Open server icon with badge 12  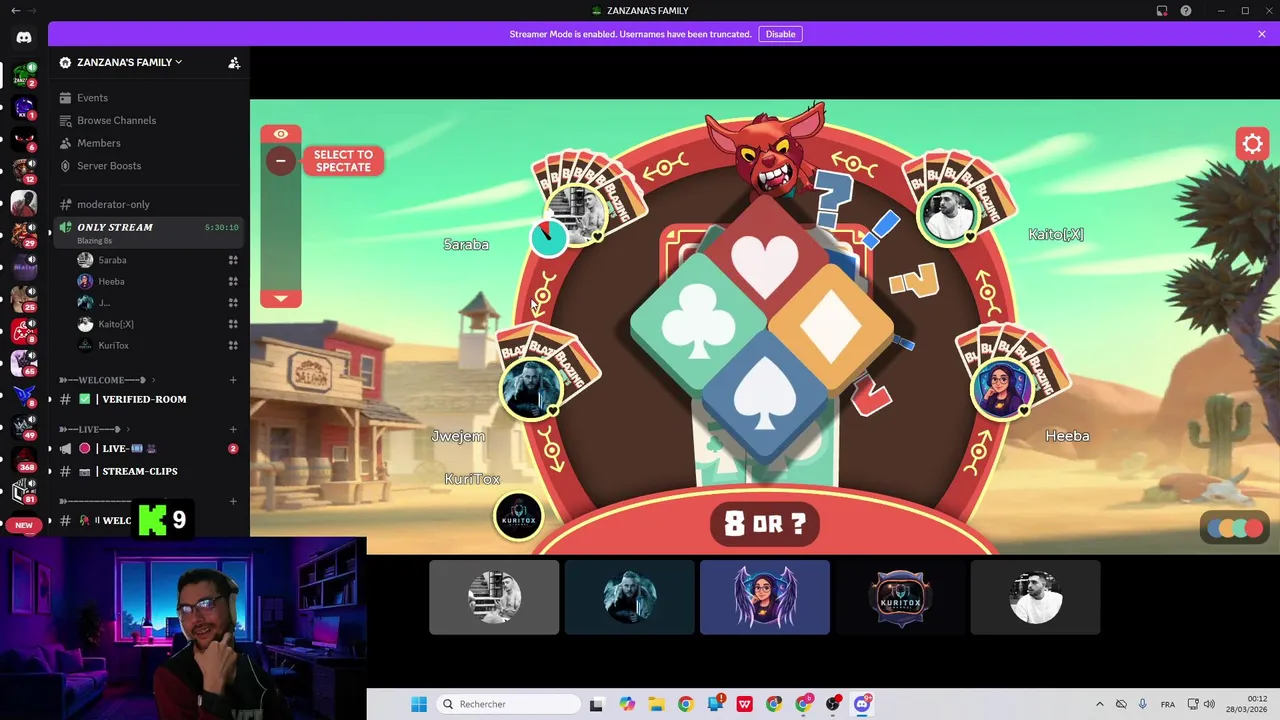(x=24, y=171)
